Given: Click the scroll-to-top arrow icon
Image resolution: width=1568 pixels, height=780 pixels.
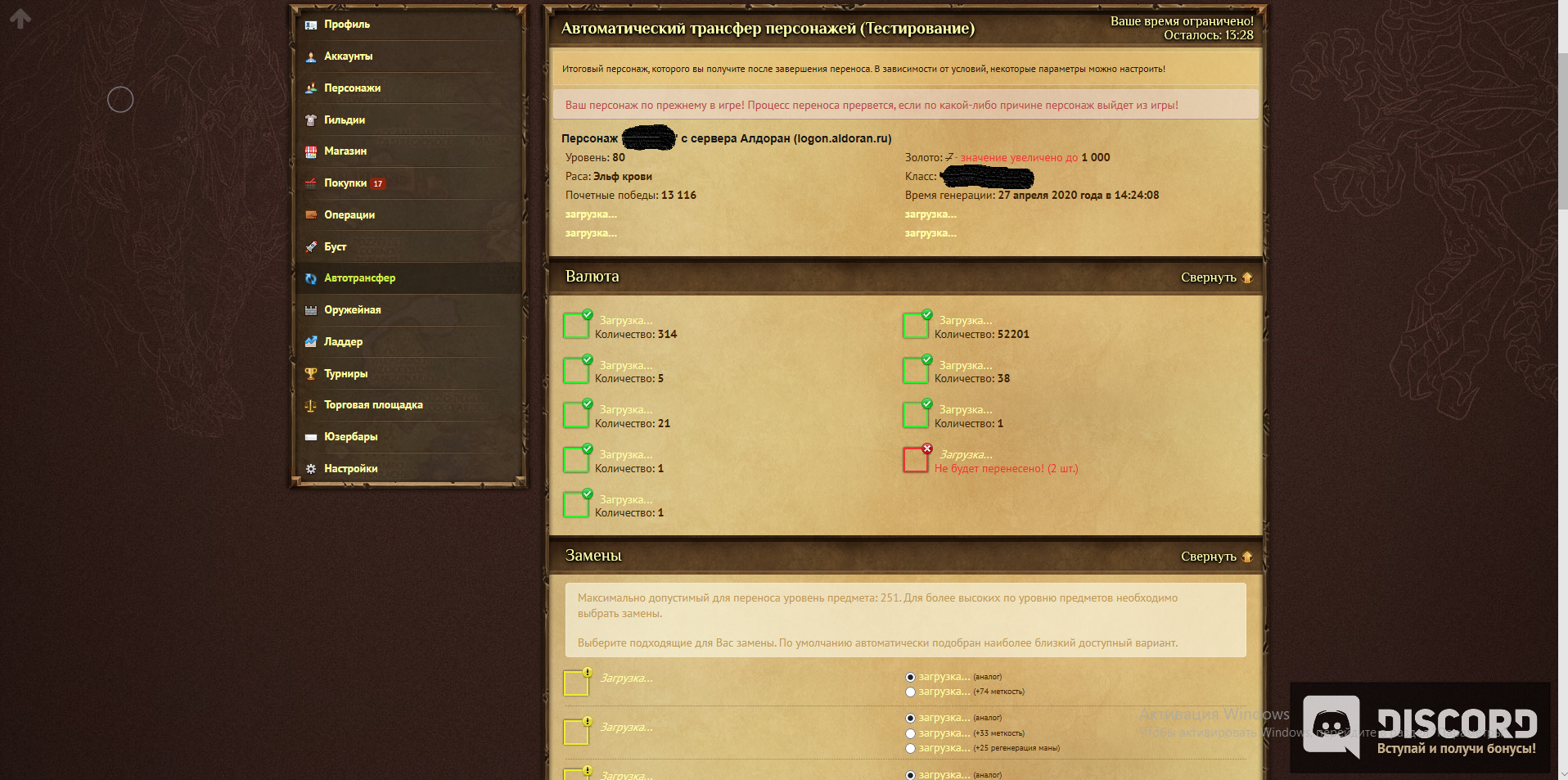Looking at the screenshot, I should [20, 18].
